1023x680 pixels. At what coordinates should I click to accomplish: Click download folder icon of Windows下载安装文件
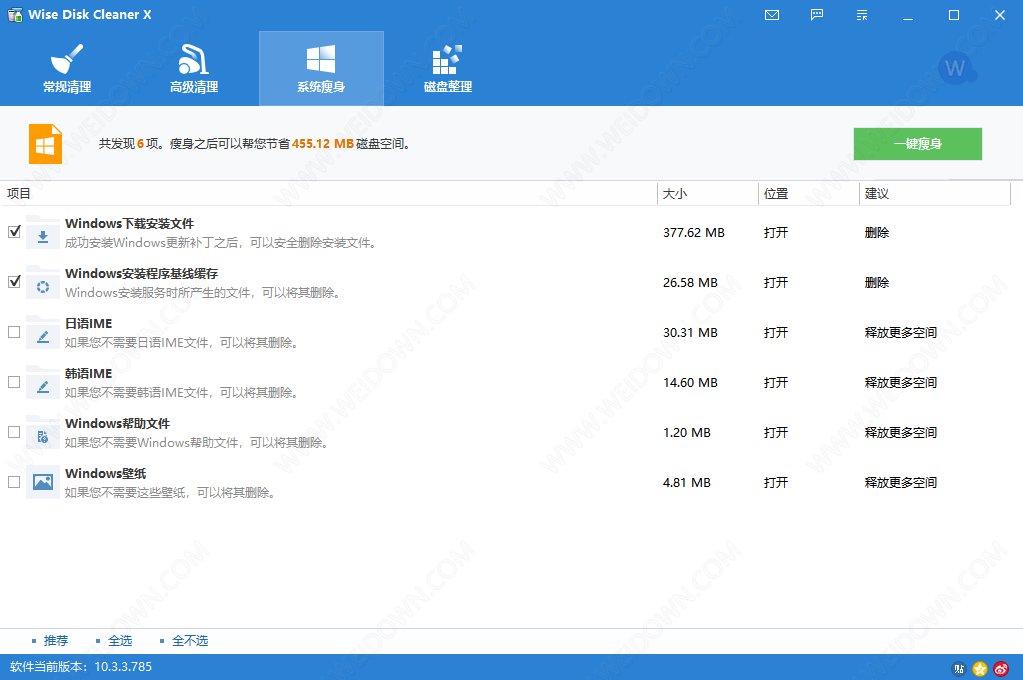coord(43,232)
